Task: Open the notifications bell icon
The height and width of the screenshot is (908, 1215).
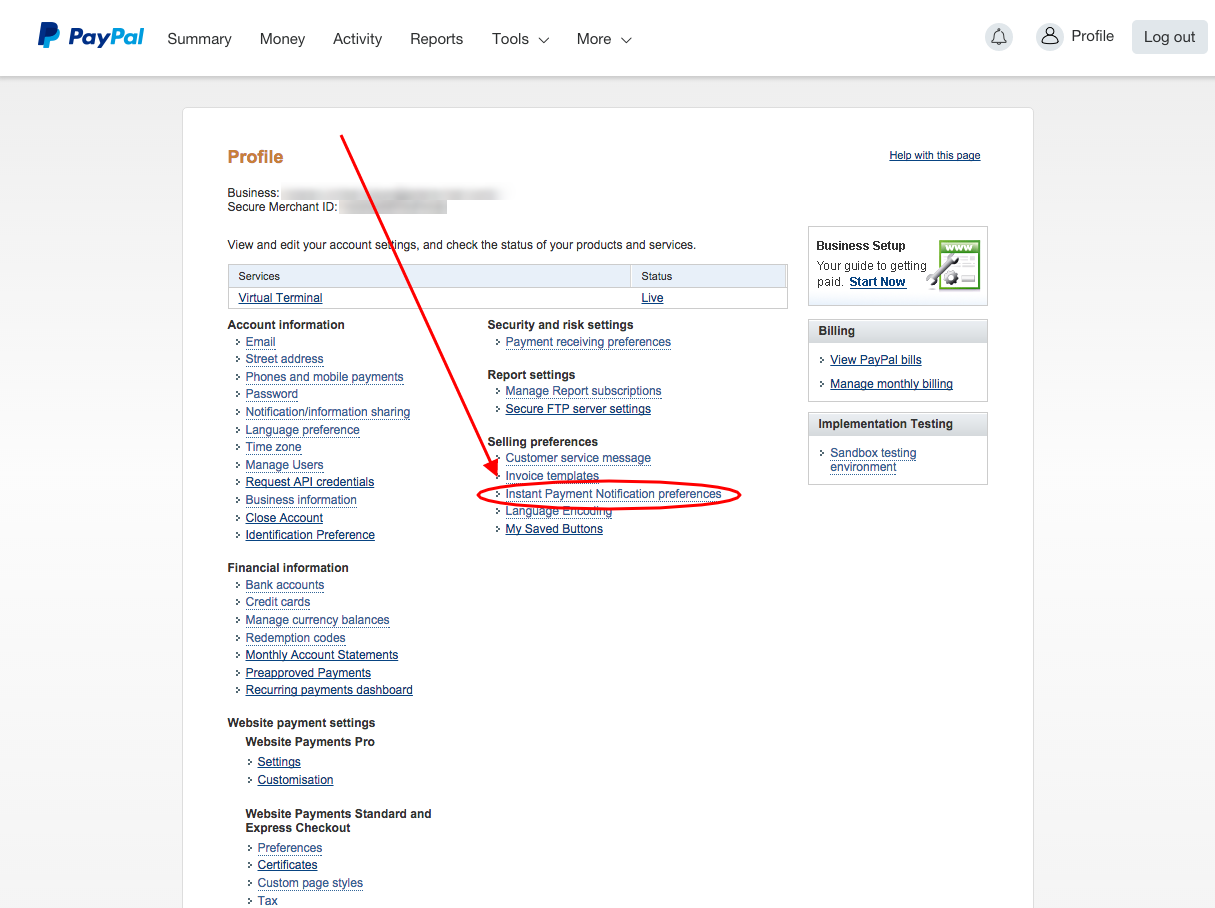Action: [998, 38]
